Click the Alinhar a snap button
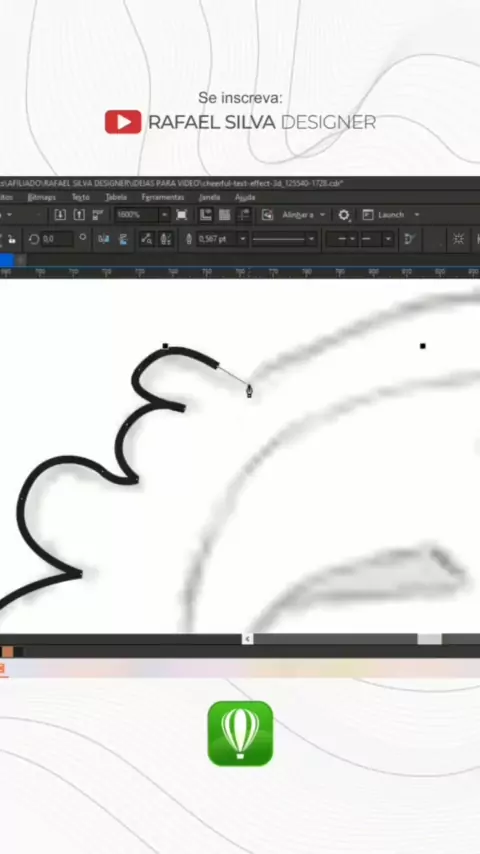This screenshot has height=854, width=480. point(303,215)
